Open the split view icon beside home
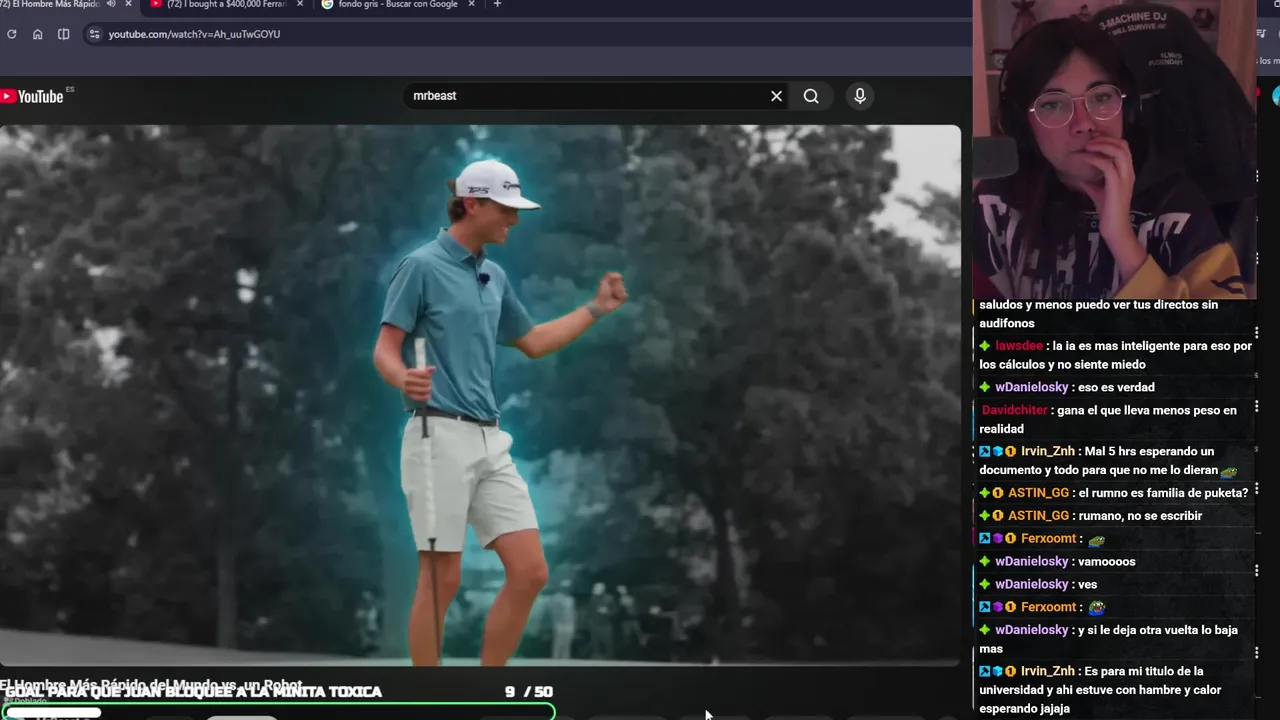This screenshot has height=720, width=1280. (63, 34)
